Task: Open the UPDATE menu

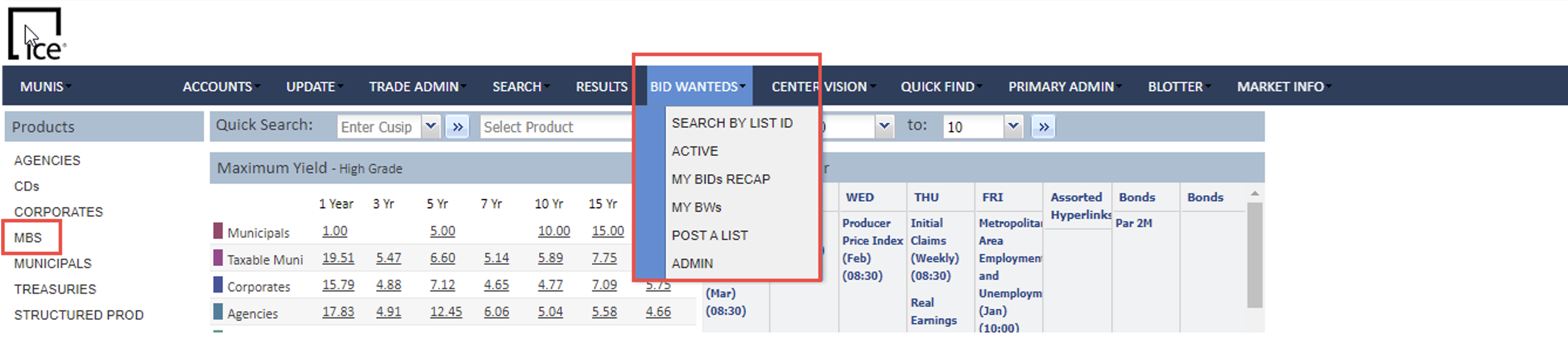Action: [314, 87]
